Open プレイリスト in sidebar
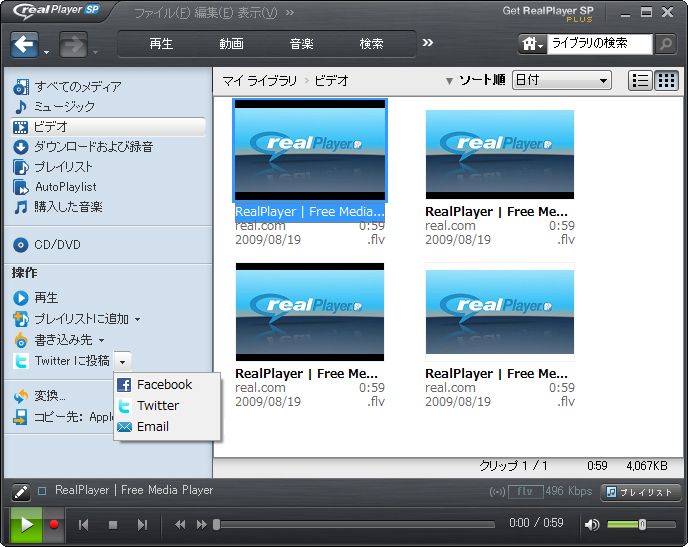688x547 pixels. tap(53, 167)
